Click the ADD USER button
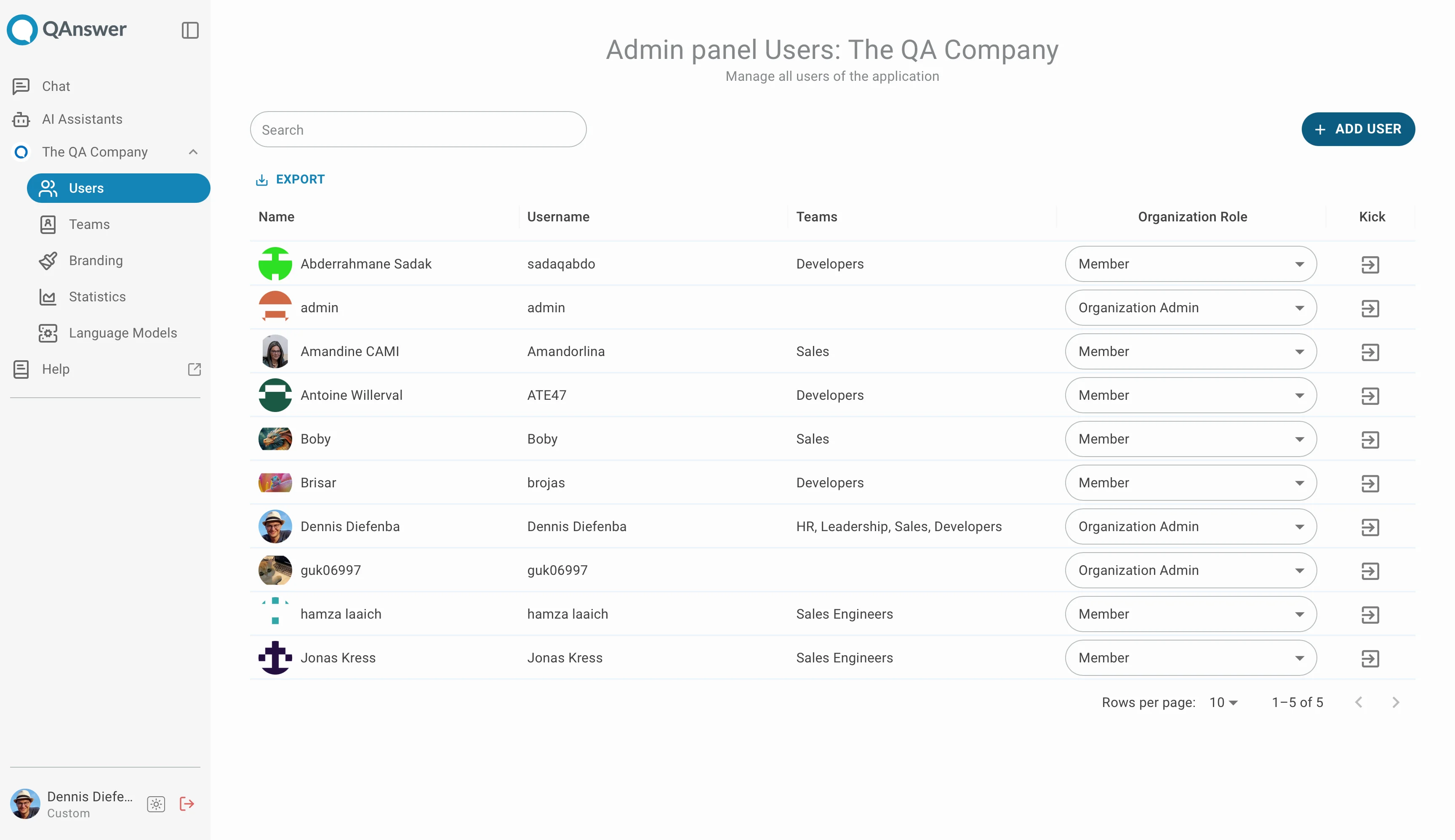1455x840 pixels. (x=1357, y=129)
